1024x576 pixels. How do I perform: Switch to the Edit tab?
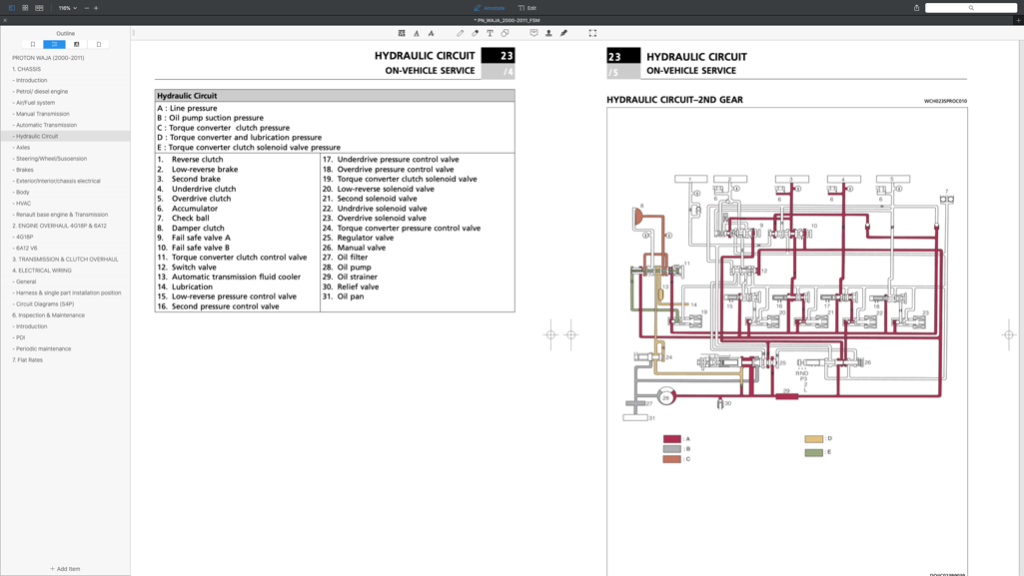(527, 8)
